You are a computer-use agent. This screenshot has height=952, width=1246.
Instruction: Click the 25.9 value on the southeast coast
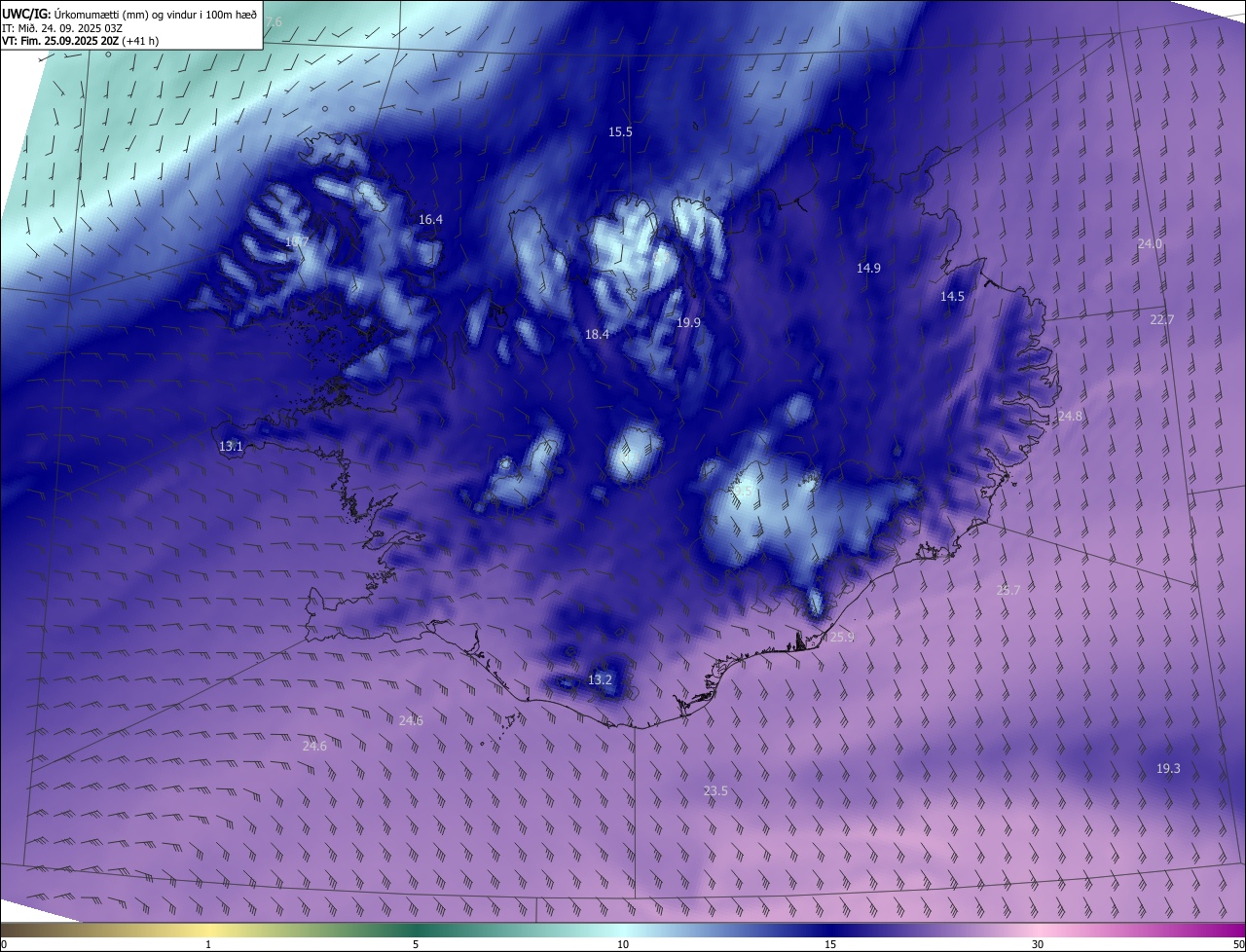pos(842,637)
